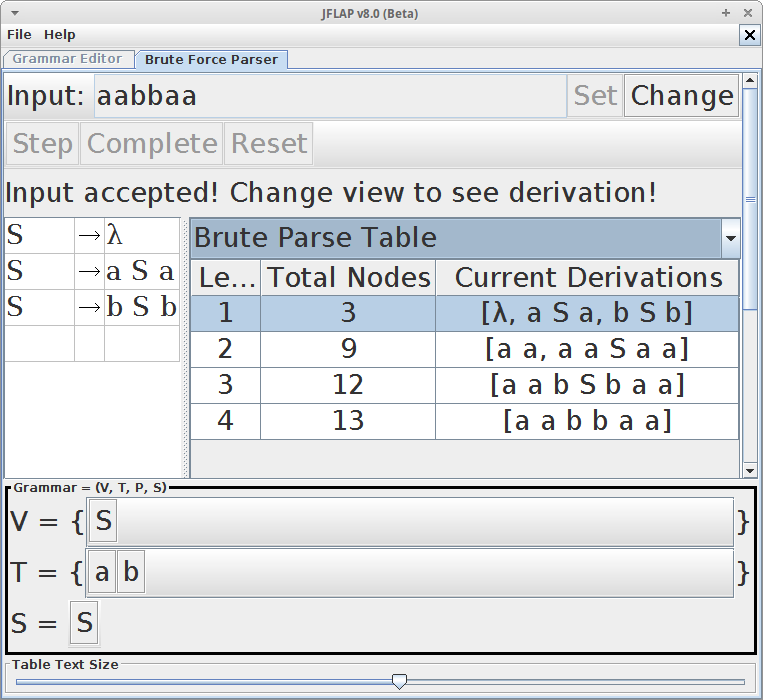Viewport: 763px width, 700px height.
Task: Select the level 2 row in parse table
Action: [x=464, y=349]
